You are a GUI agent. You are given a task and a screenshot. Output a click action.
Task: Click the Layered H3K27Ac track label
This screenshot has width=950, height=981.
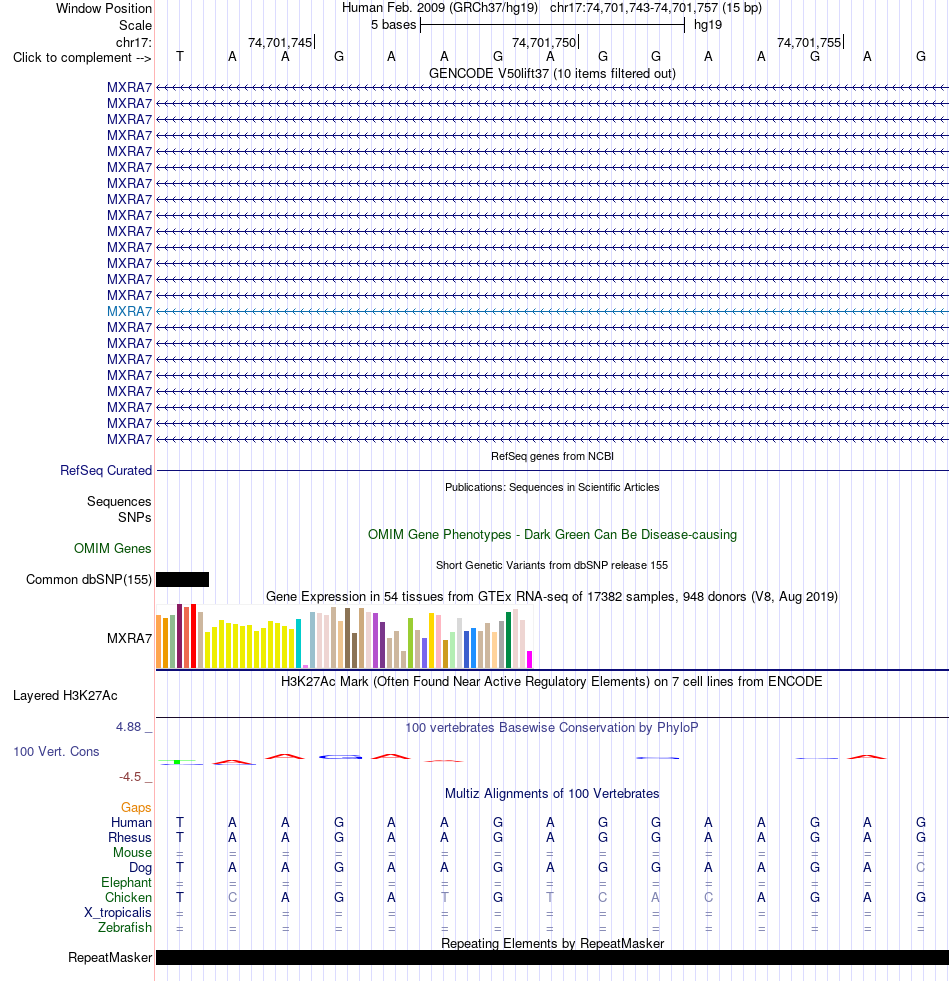tap(65, 696)
